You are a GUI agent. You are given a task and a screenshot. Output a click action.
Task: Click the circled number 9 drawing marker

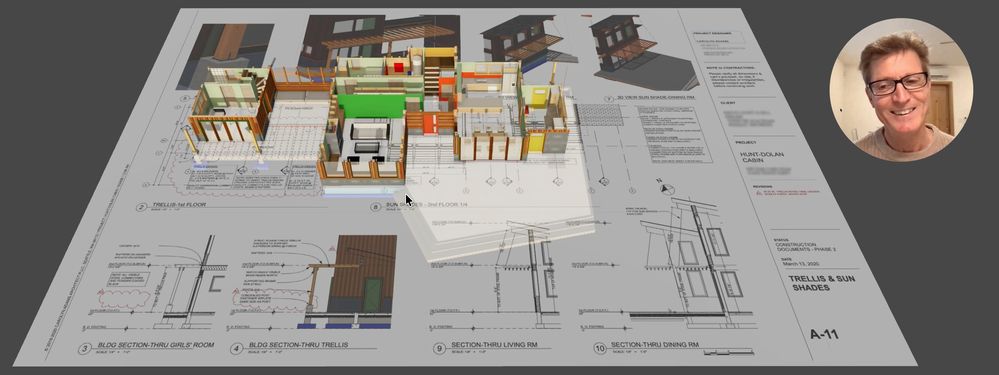440,348
